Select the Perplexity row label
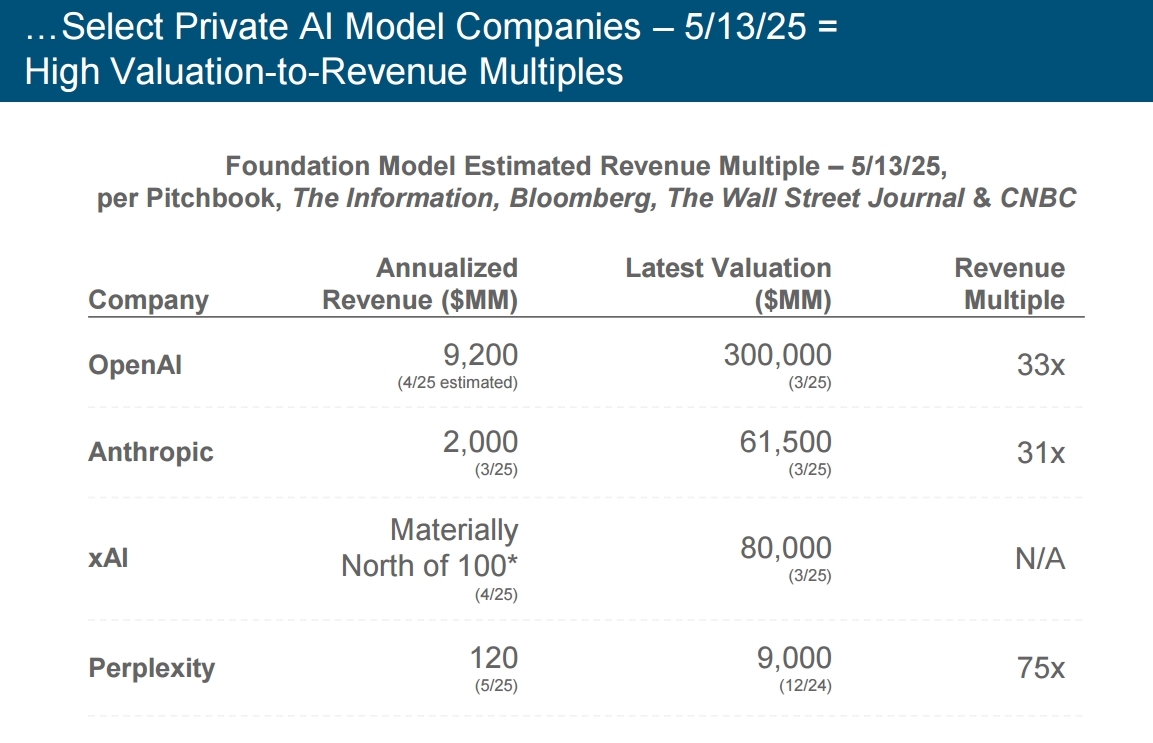The image size is (1153, 743). click(x=152, y=667)
